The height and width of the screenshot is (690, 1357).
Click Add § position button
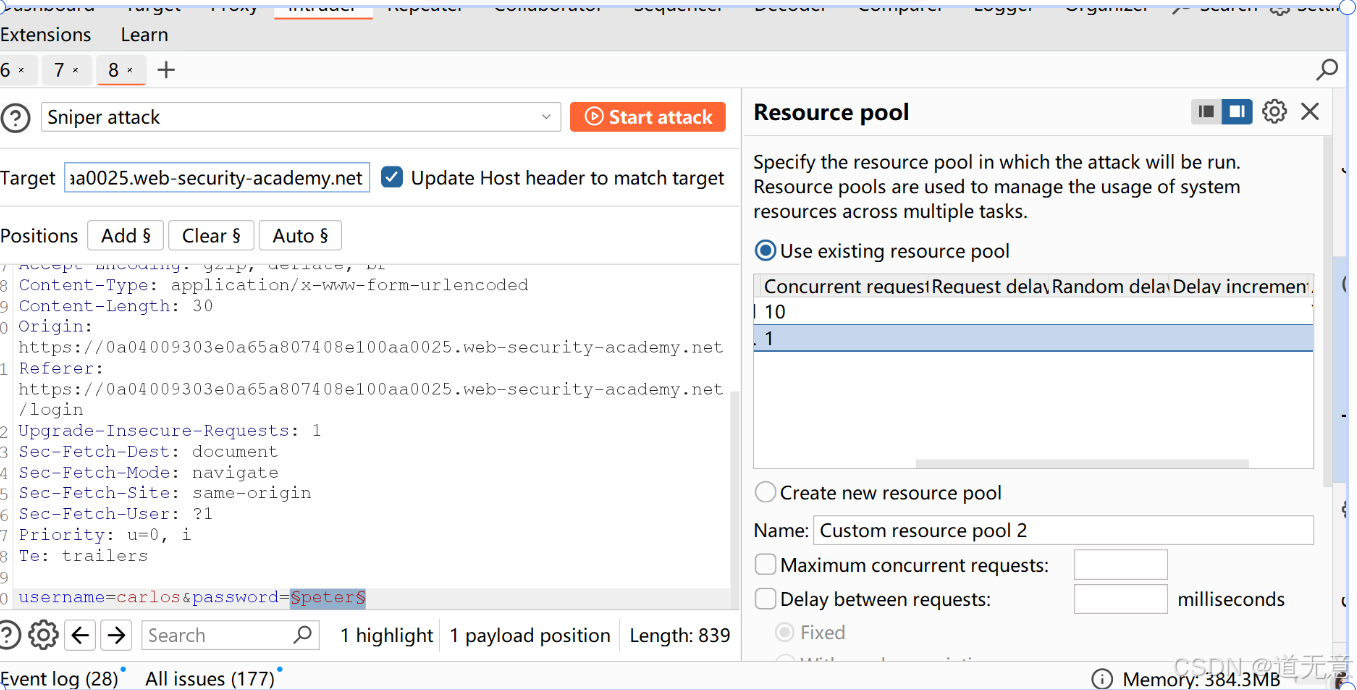(125, 236)
